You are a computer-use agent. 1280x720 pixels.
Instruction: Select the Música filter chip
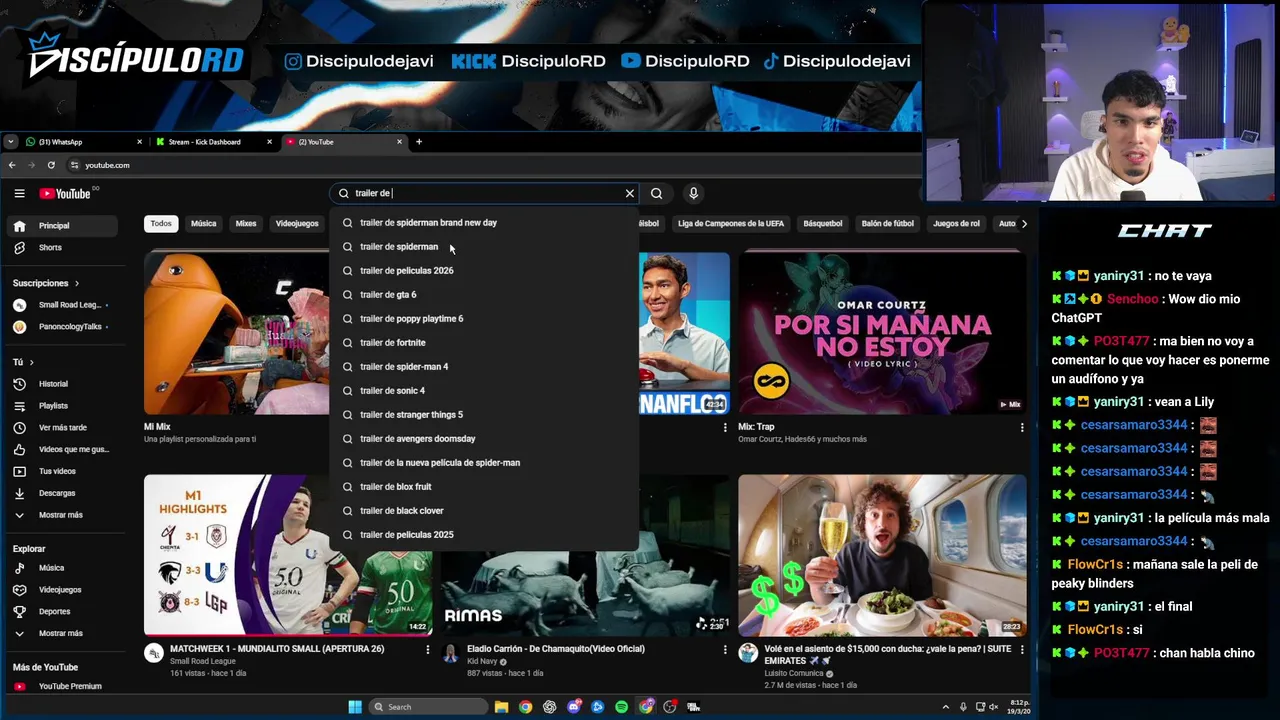(203, 224)
